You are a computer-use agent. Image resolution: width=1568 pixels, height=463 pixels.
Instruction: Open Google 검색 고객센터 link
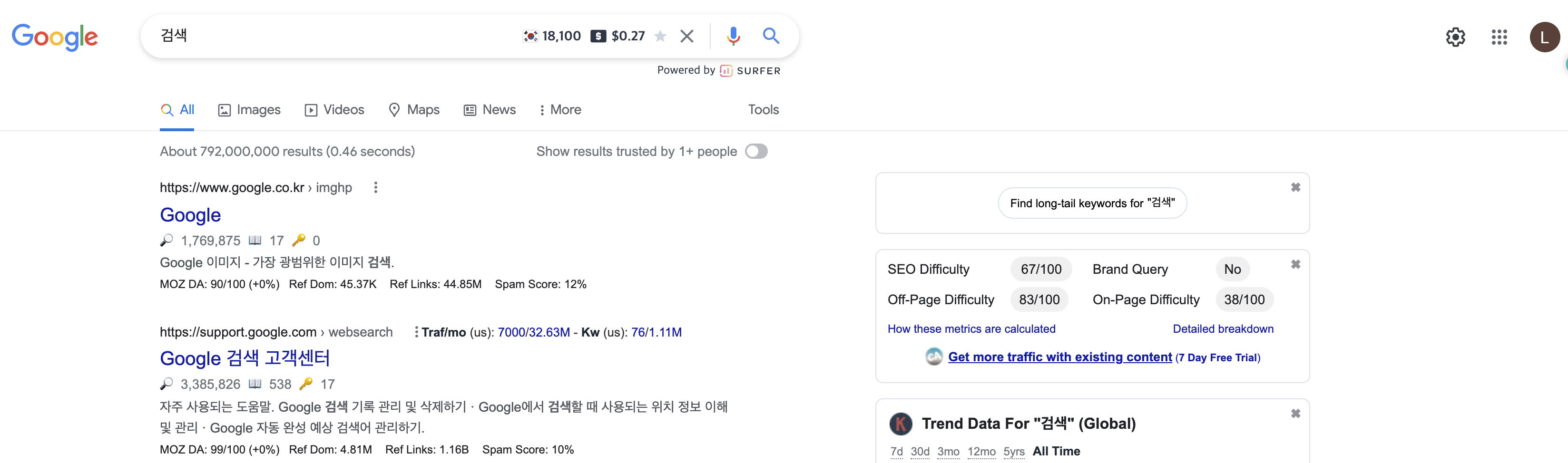click(x=245, y=358)
